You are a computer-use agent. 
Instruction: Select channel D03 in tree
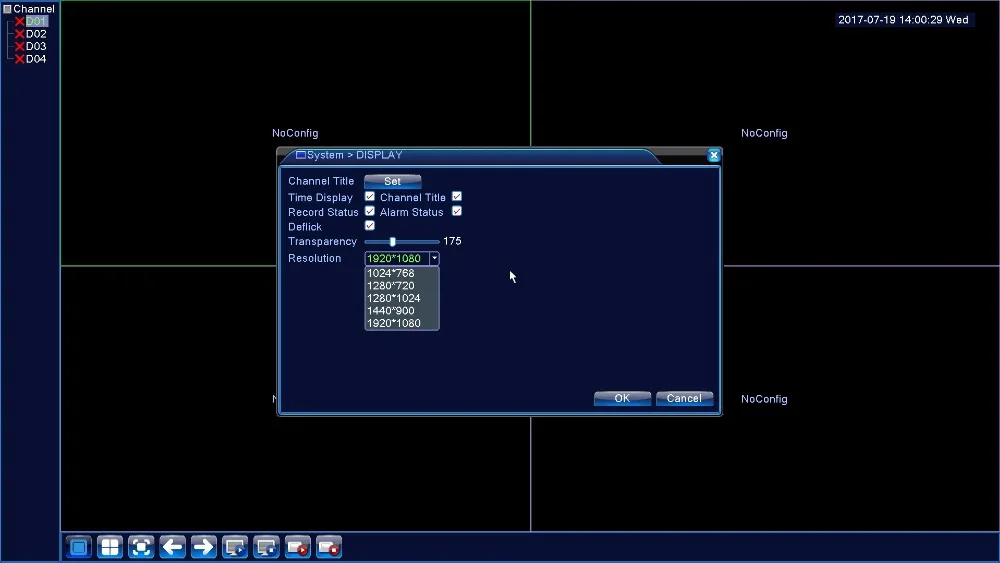point(36,46)
